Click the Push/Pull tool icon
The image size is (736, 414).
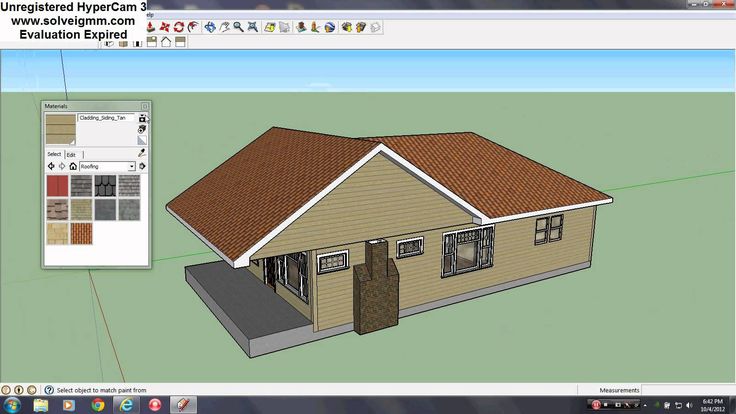pyautogui.click(x=151, y=27)
